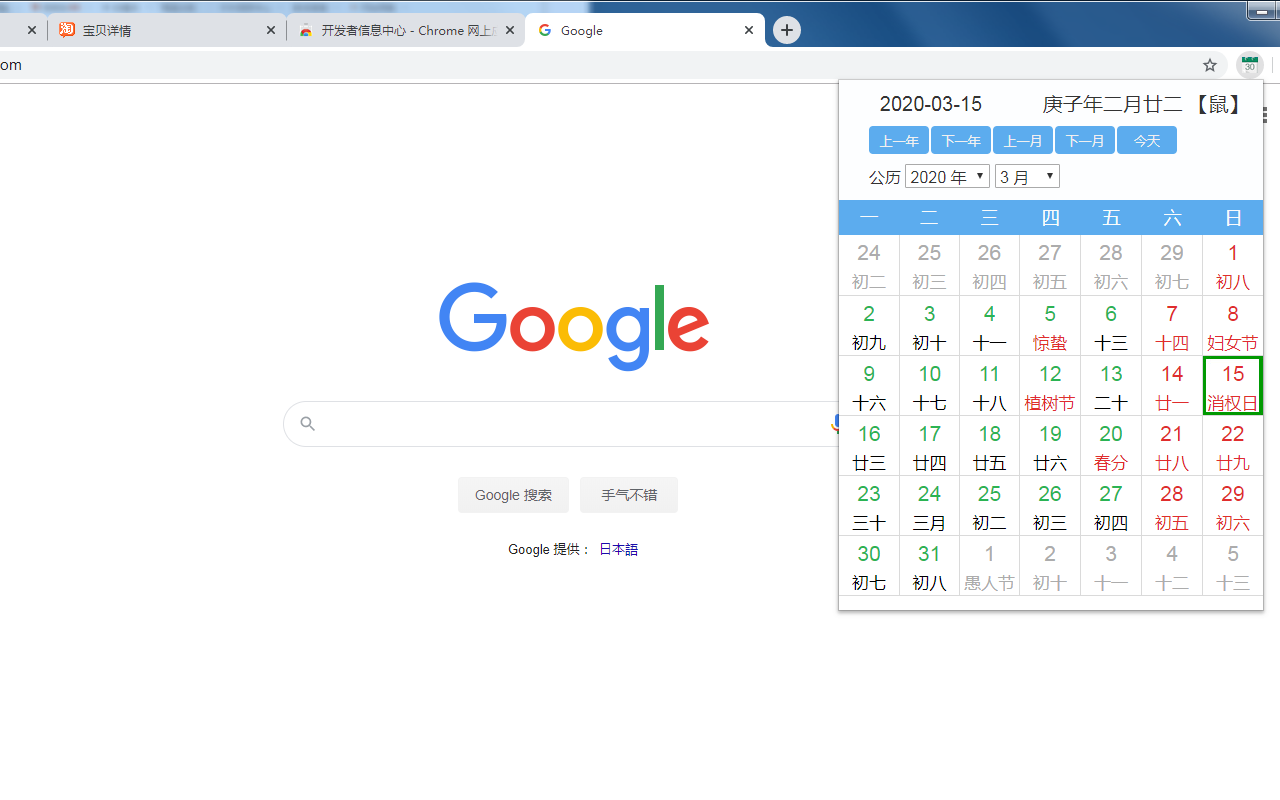Open a new tab with plus button

pos(787,30)
